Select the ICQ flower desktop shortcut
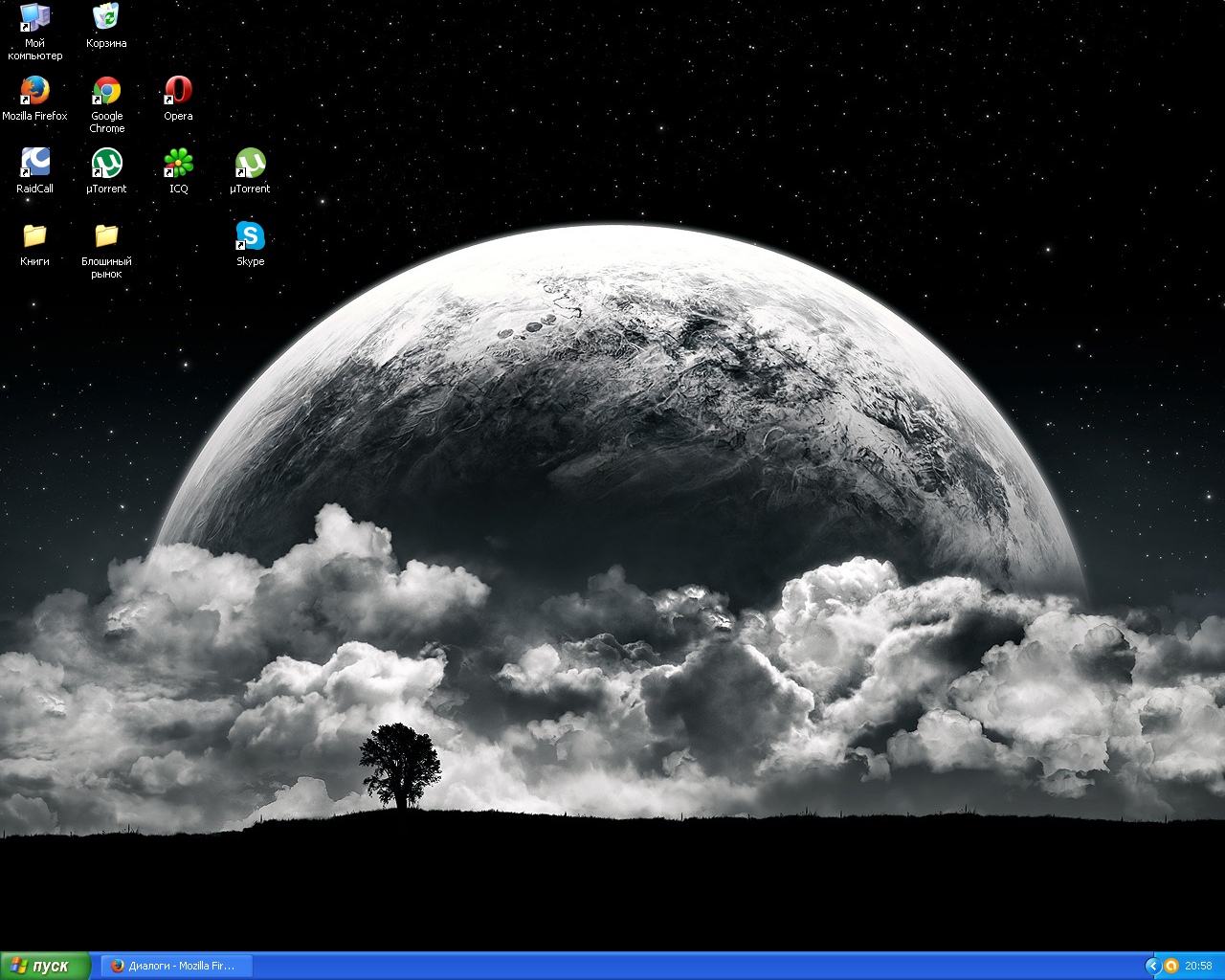The width and height of the screenshot is (1225, 980). tap(178, 171)
